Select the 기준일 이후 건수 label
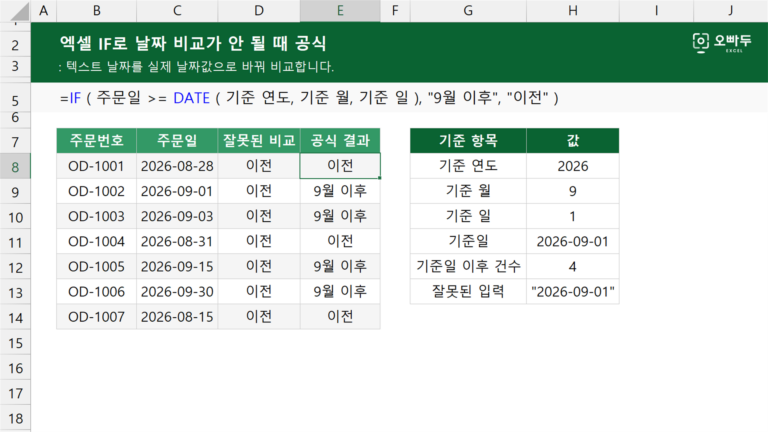This screenshot has width=768, height=432. 468,266
